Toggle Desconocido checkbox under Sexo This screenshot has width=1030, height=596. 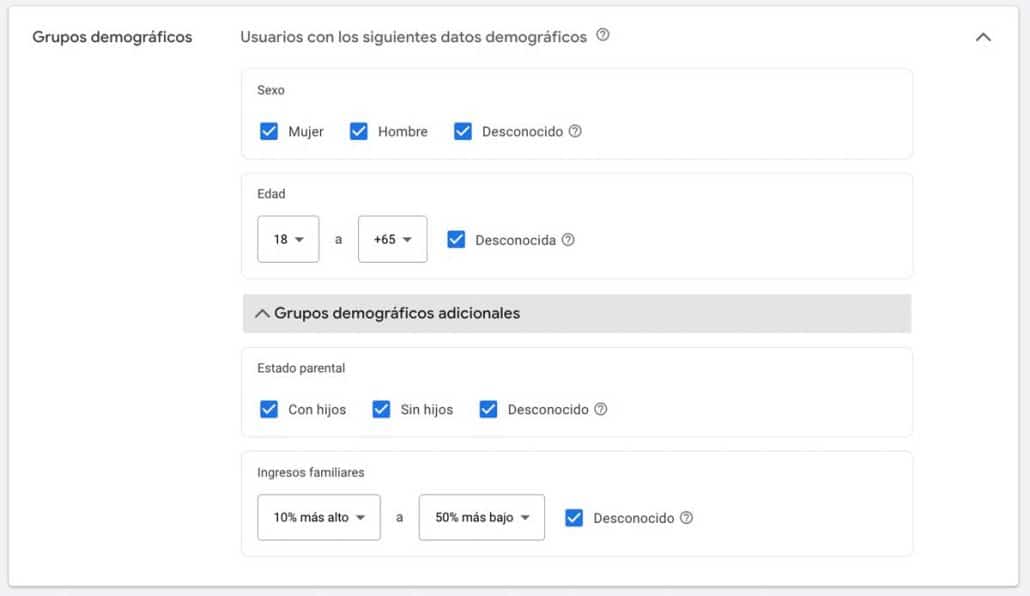click(463, 131)
